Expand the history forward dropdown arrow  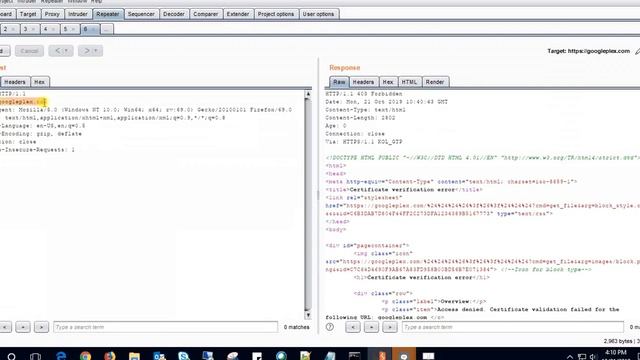pyautogui.click(x=96, y=51)
